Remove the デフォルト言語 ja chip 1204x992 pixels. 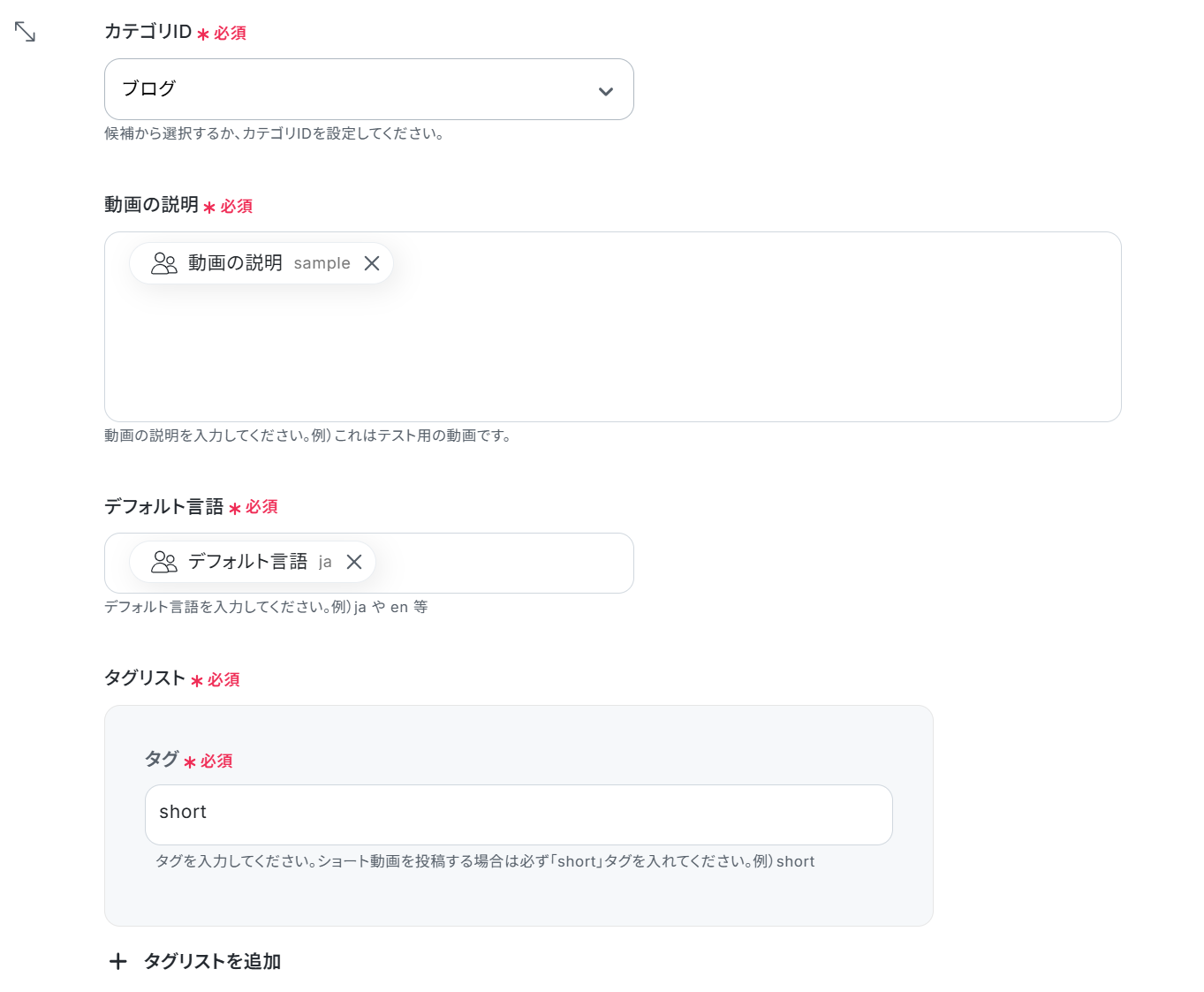click(x=354, y=562)
